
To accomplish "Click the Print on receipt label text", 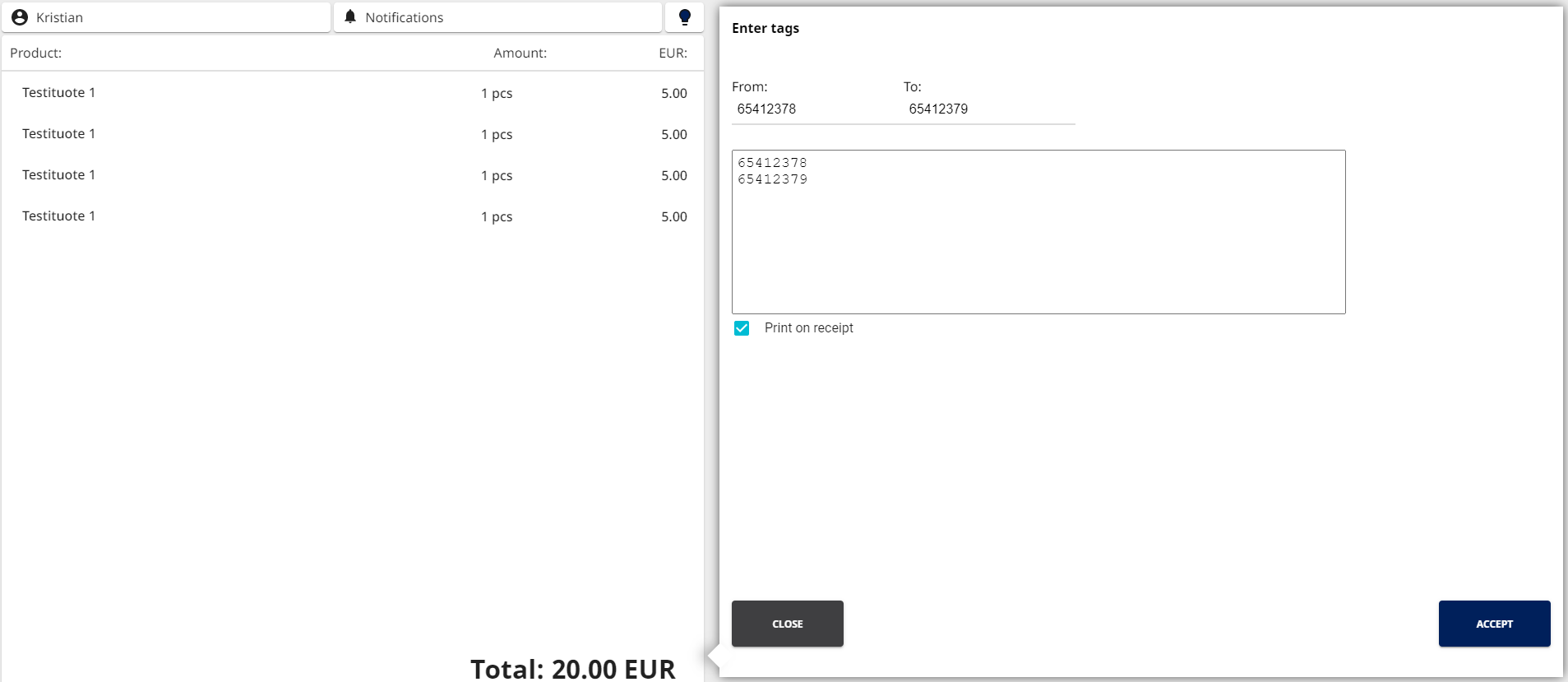I will click(808, 328).
